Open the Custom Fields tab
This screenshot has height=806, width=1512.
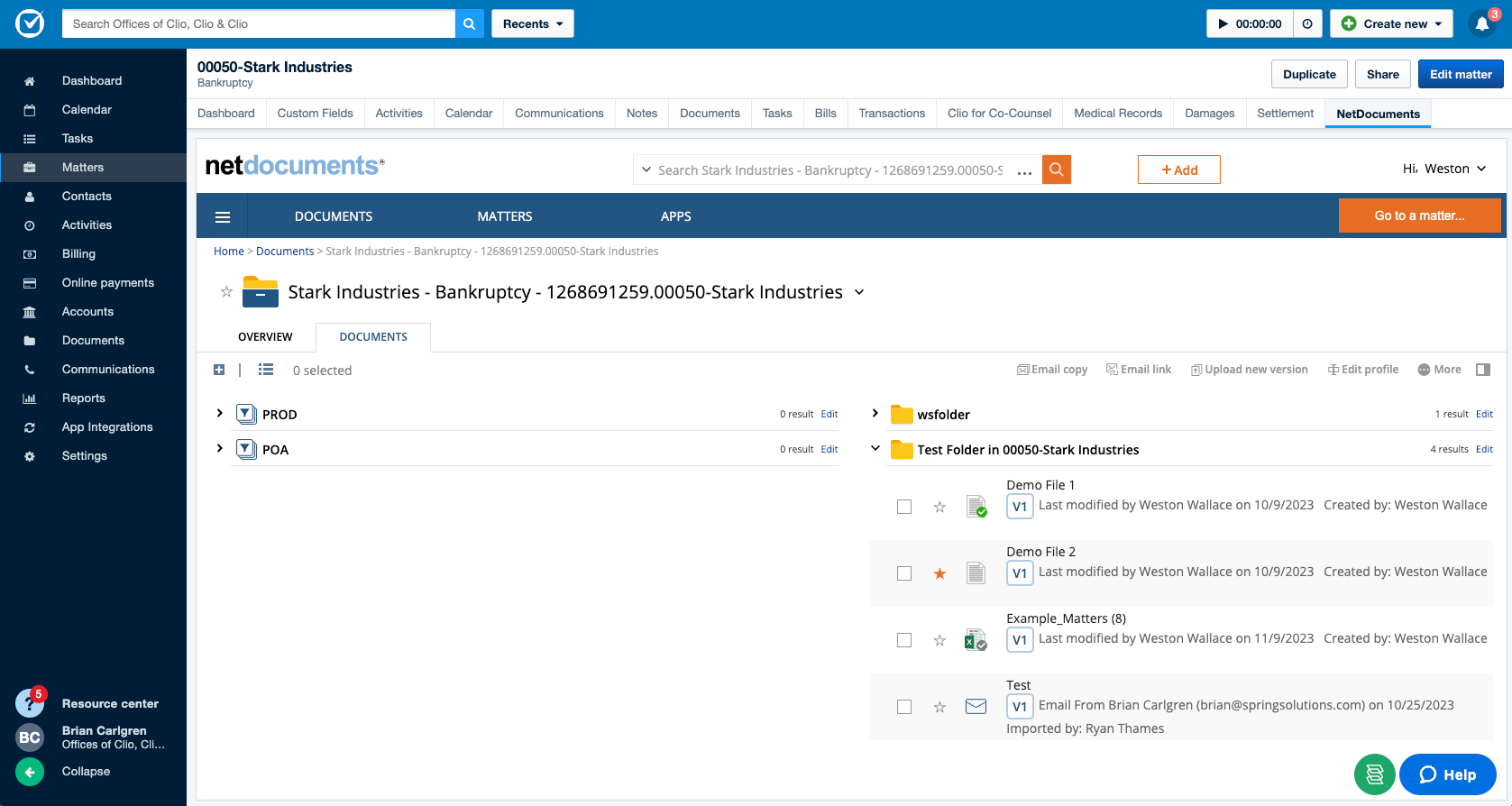pyautogui.click(x=316, y=114)
